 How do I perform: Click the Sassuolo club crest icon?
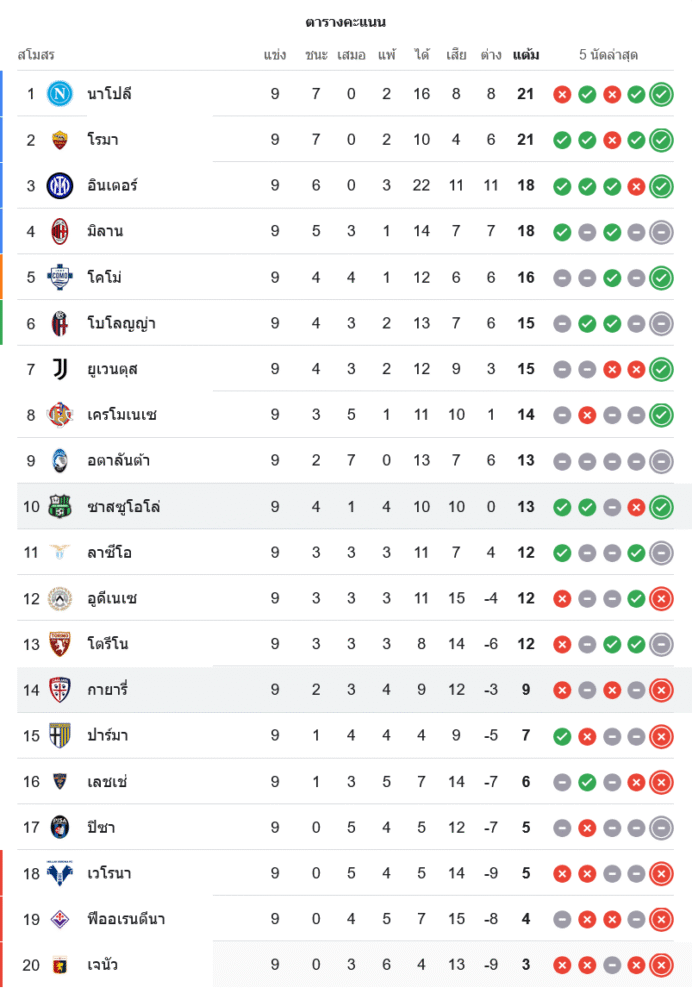pos(60,507)
